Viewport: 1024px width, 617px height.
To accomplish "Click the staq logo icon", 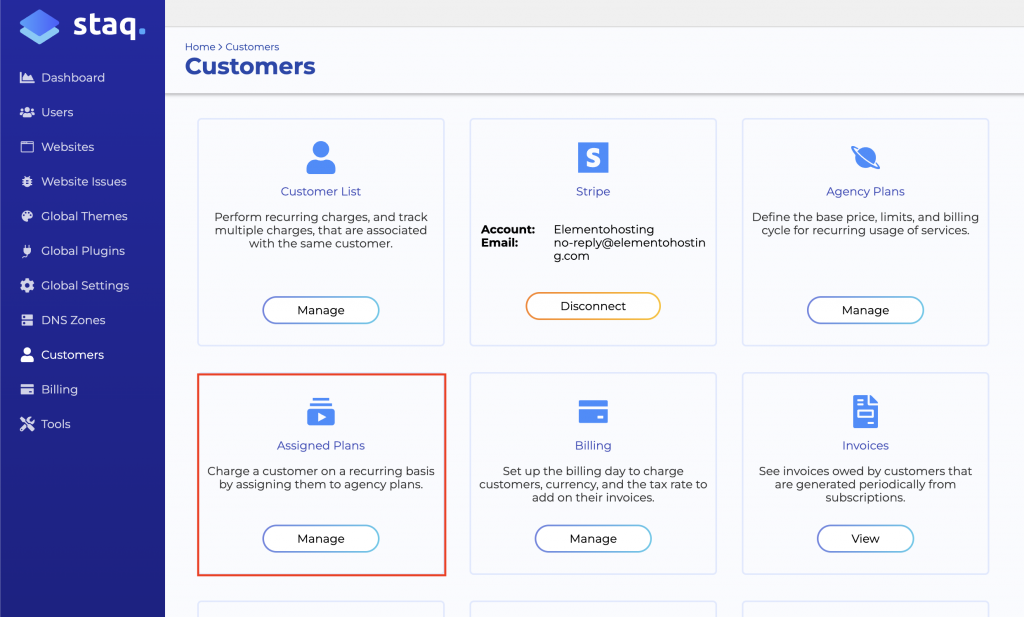I will (39, 27).
